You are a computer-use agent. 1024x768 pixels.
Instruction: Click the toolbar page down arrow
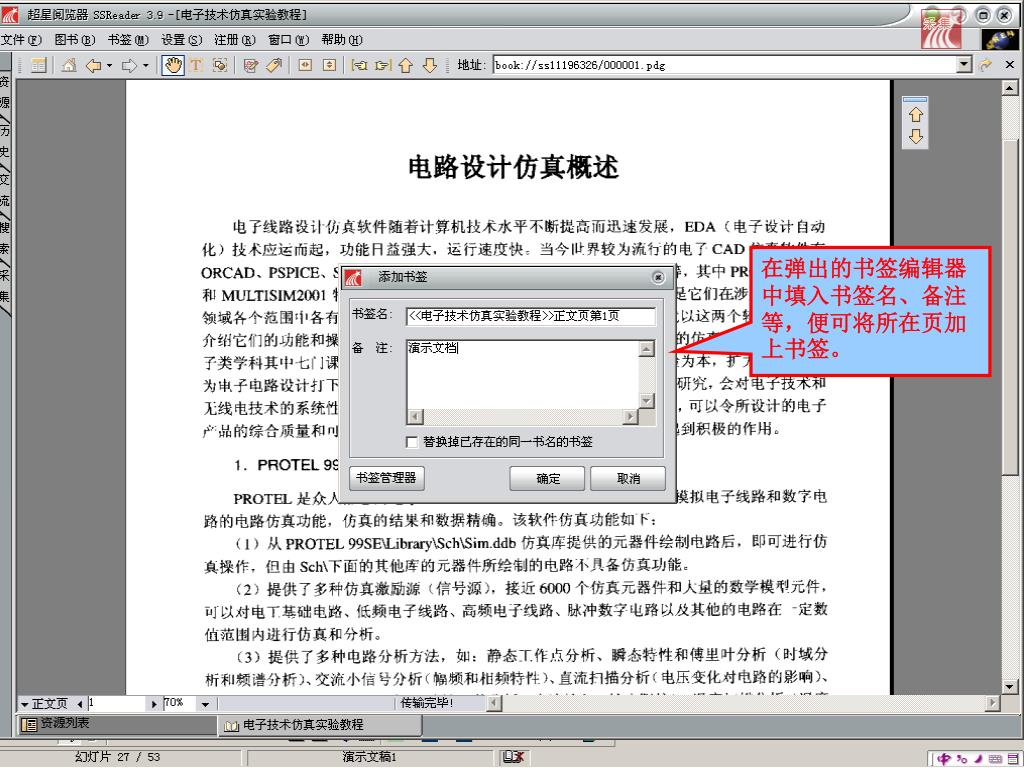point(430,65)
